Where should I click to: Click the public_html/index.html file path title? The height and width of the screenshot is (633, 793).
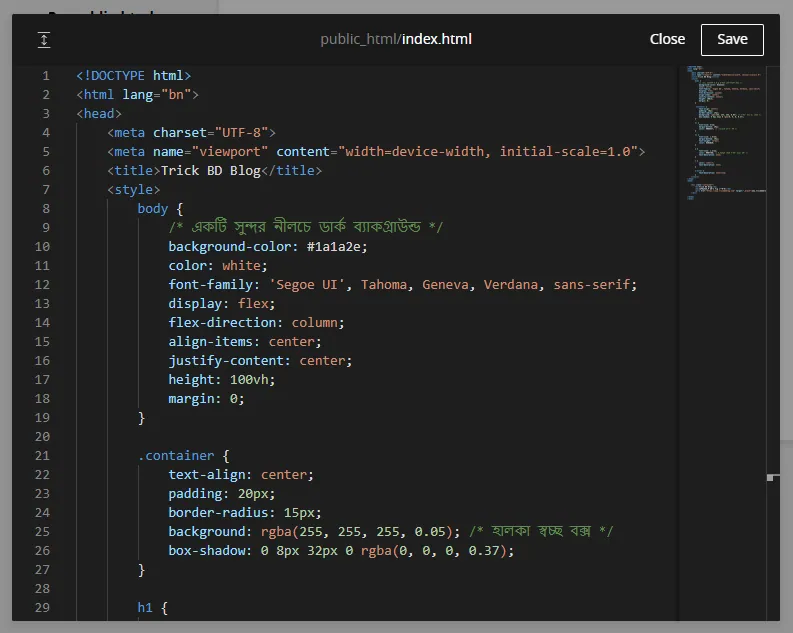tap(396, 39)
